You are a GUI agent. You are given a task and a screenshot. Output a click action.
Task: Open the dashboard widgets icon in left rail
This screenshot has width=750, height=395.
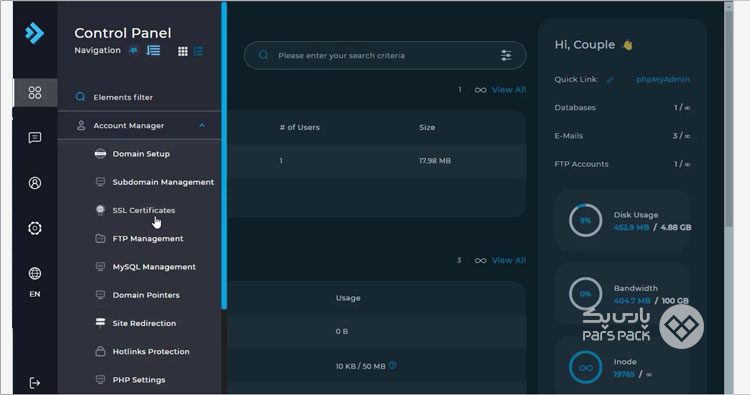pos(34,92)
